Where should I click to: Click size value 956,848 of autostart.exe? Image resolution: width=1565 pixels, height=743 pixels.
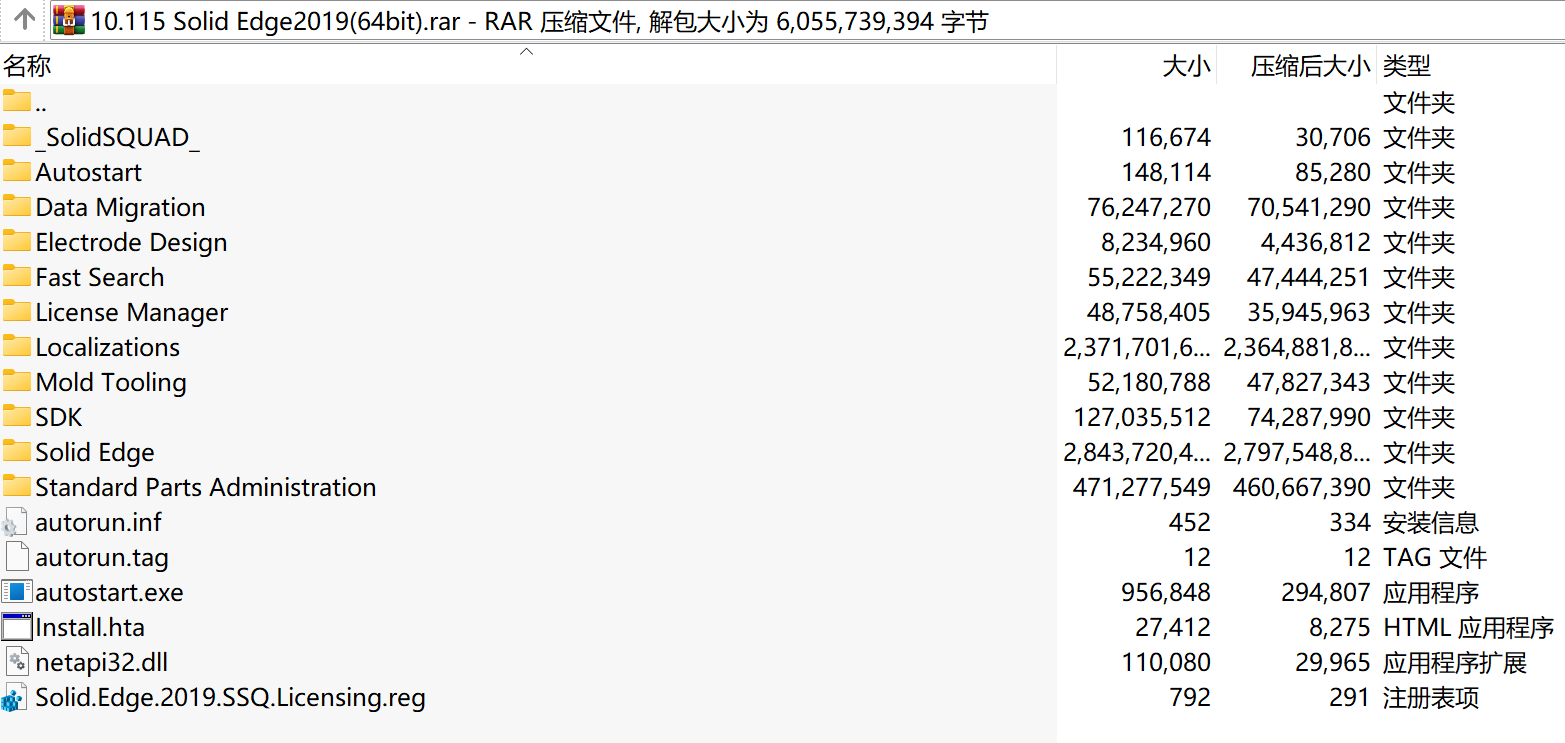1166,592
